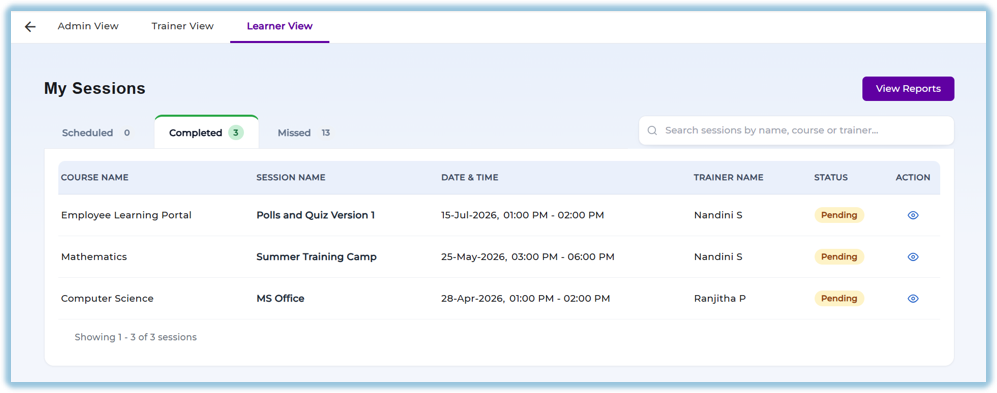This screenshot has height=393, width=997.
Task: Select Employee Learning Portal course cell
Action: click(127, 215)
